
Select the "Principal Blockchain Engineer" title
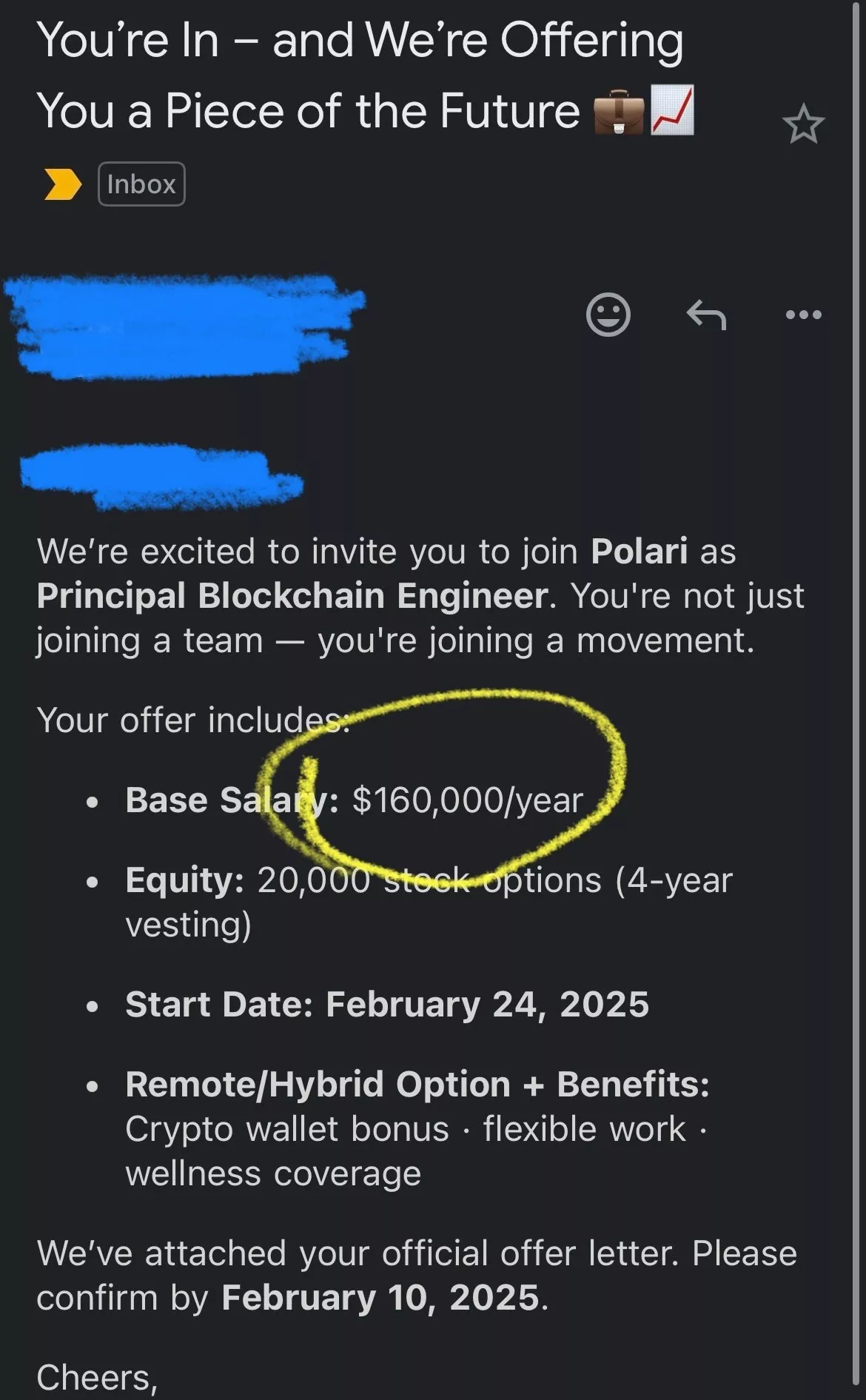tap(293, 595)
